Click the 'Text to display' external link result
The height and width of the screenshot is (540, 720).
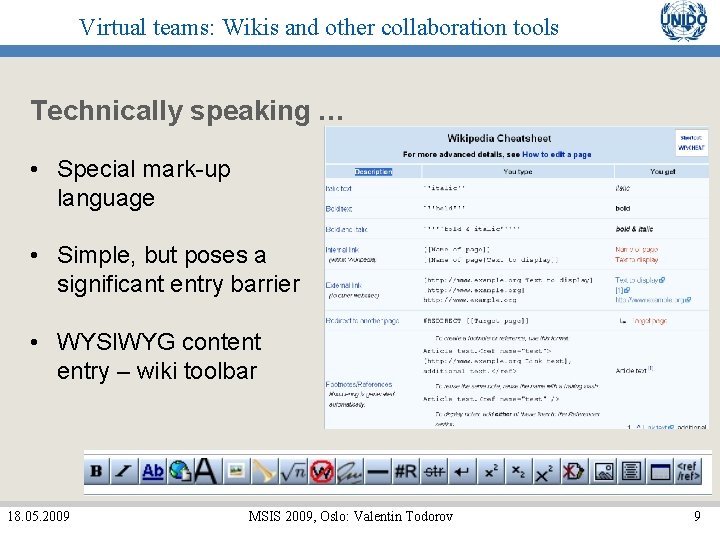pyautogui.click(x=640, y=280)
